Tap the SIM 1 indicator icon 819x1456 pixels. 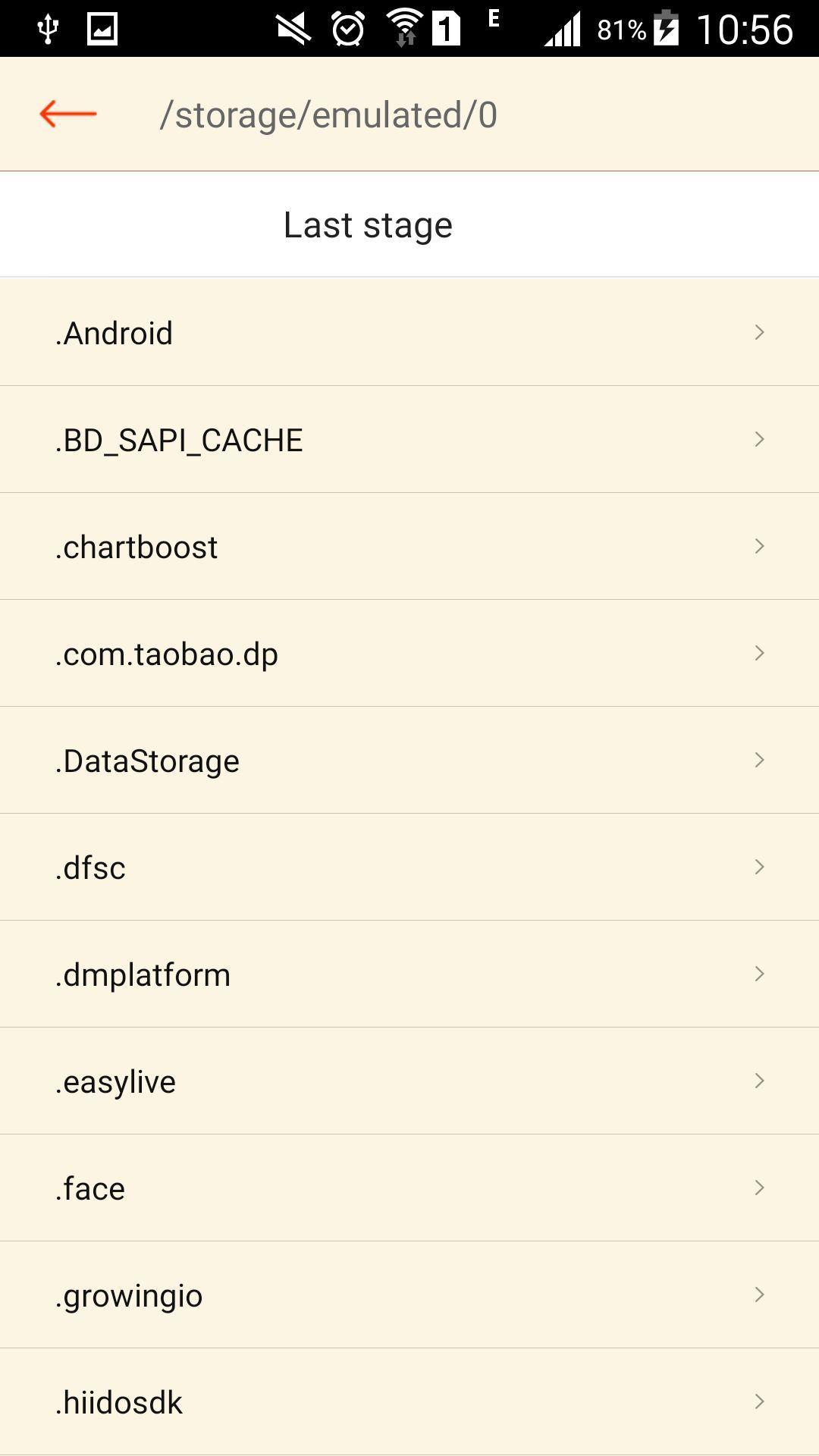(x=447, y=29)
